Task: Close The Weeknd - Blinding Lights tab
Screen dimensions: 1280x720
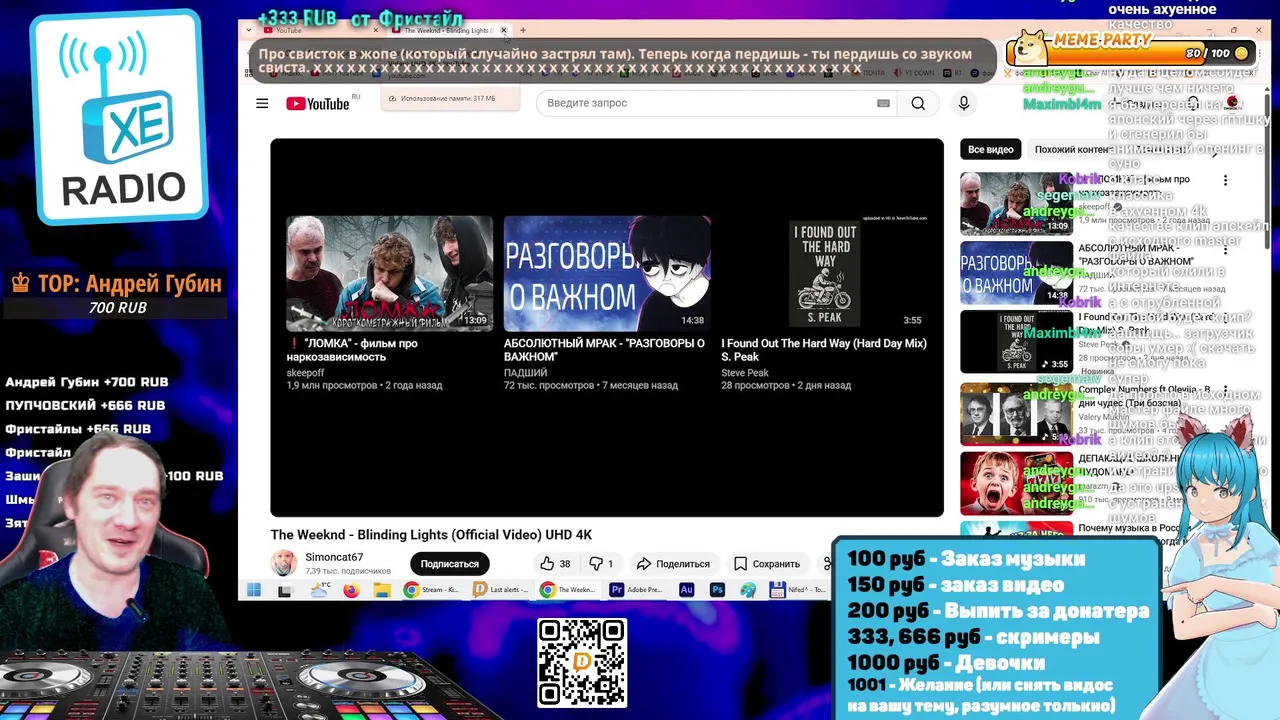Action: click(504, 30)
